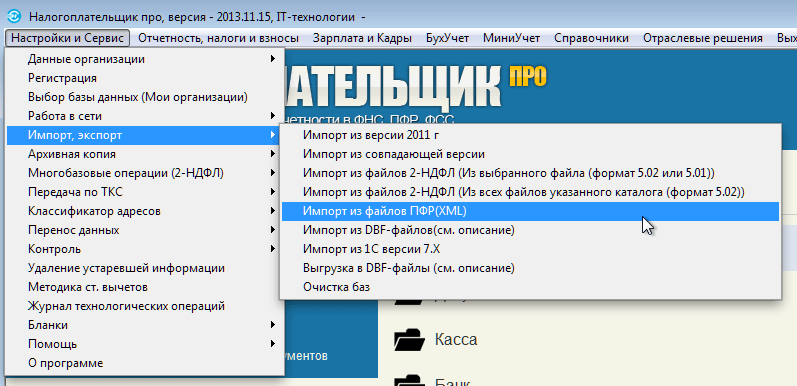
Task: Choose Импорт из версии 2011 г
Action: [530, 135]
